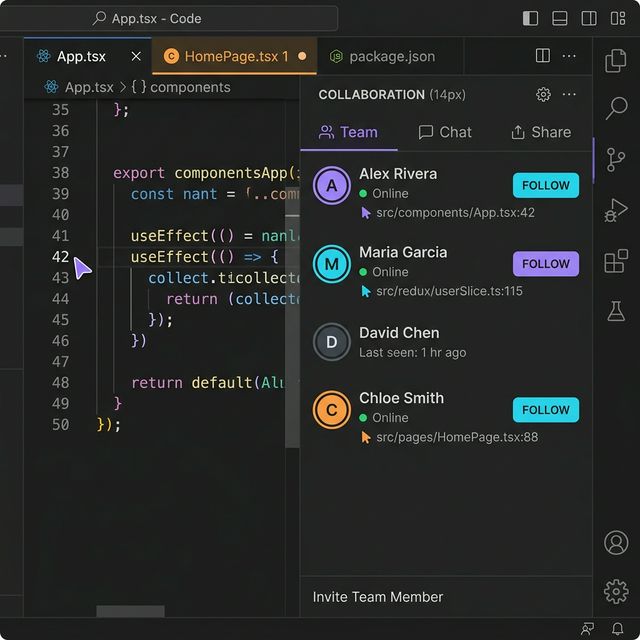
Task: Open Collaboration panel more actions ellipsis
Action: click(569, 94)
